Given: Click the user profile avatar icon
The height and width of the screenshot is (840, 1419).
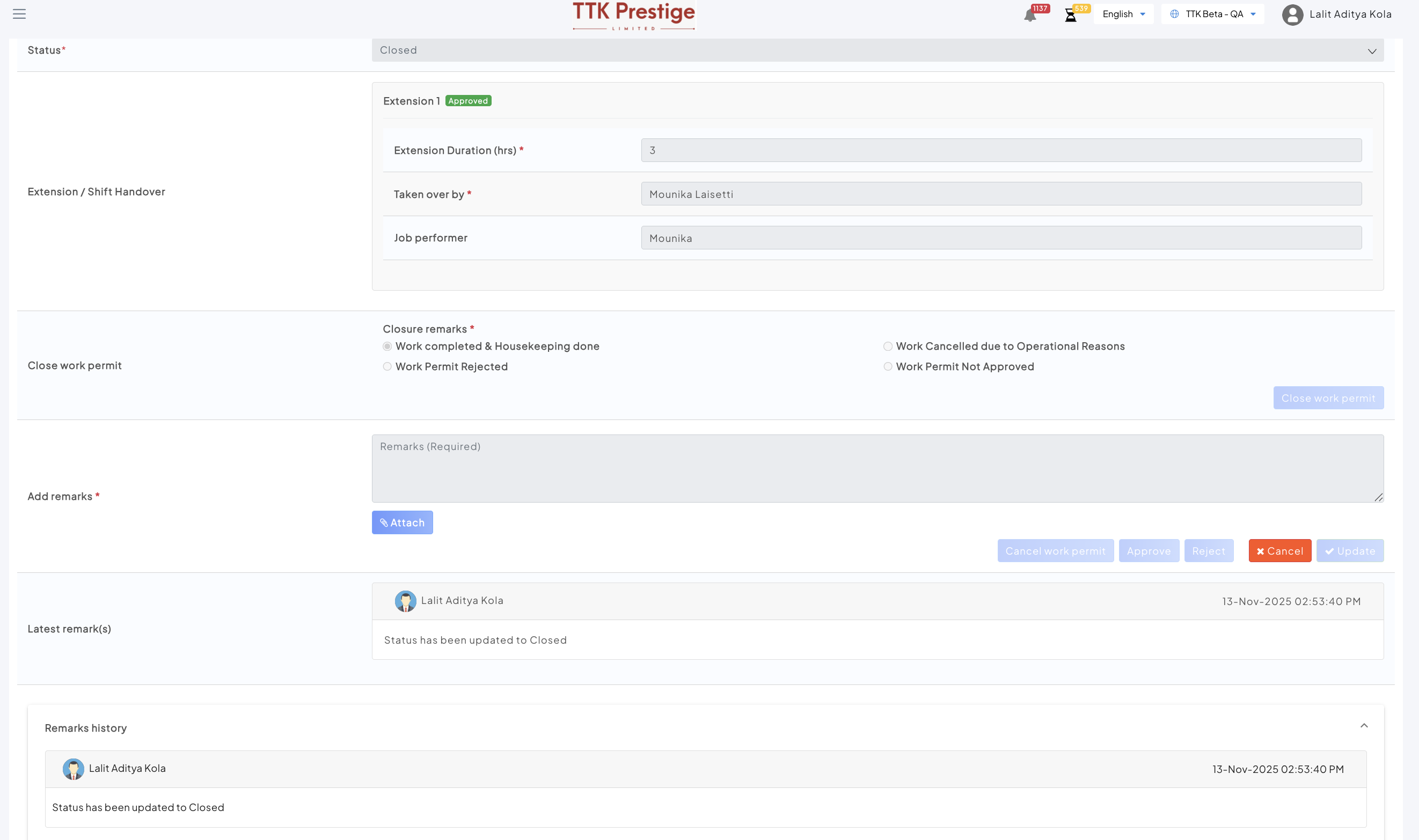Looking at the screenshot, I should coord(1292,14).
